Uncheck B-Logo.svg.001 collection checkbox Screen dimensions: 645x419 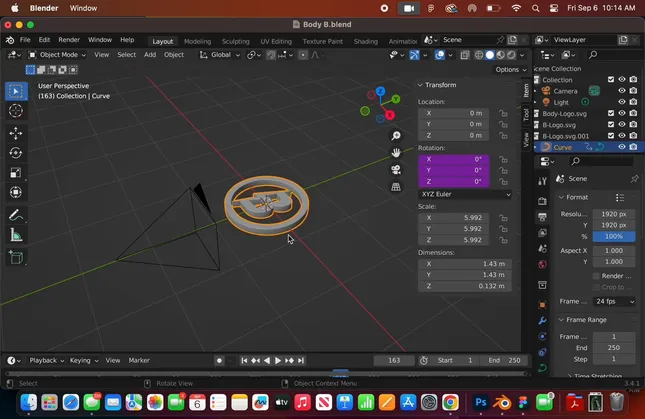tap(611, 136)
